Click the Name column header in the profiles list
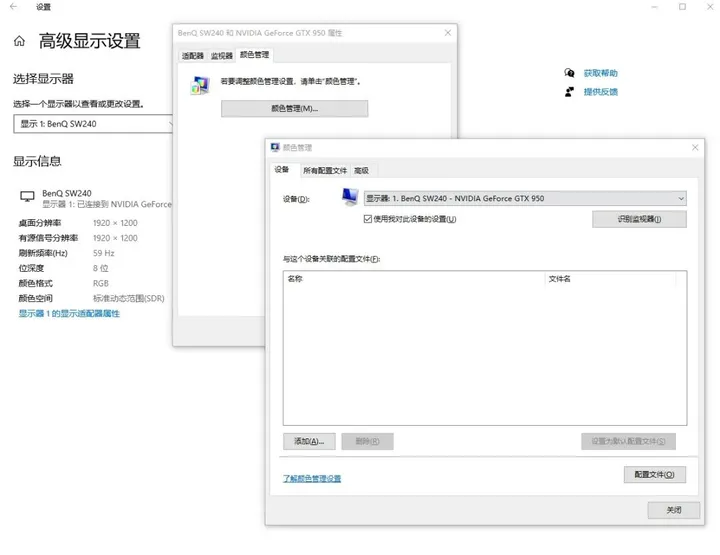This screenshot has width=720, height=555. pos(413,279)
